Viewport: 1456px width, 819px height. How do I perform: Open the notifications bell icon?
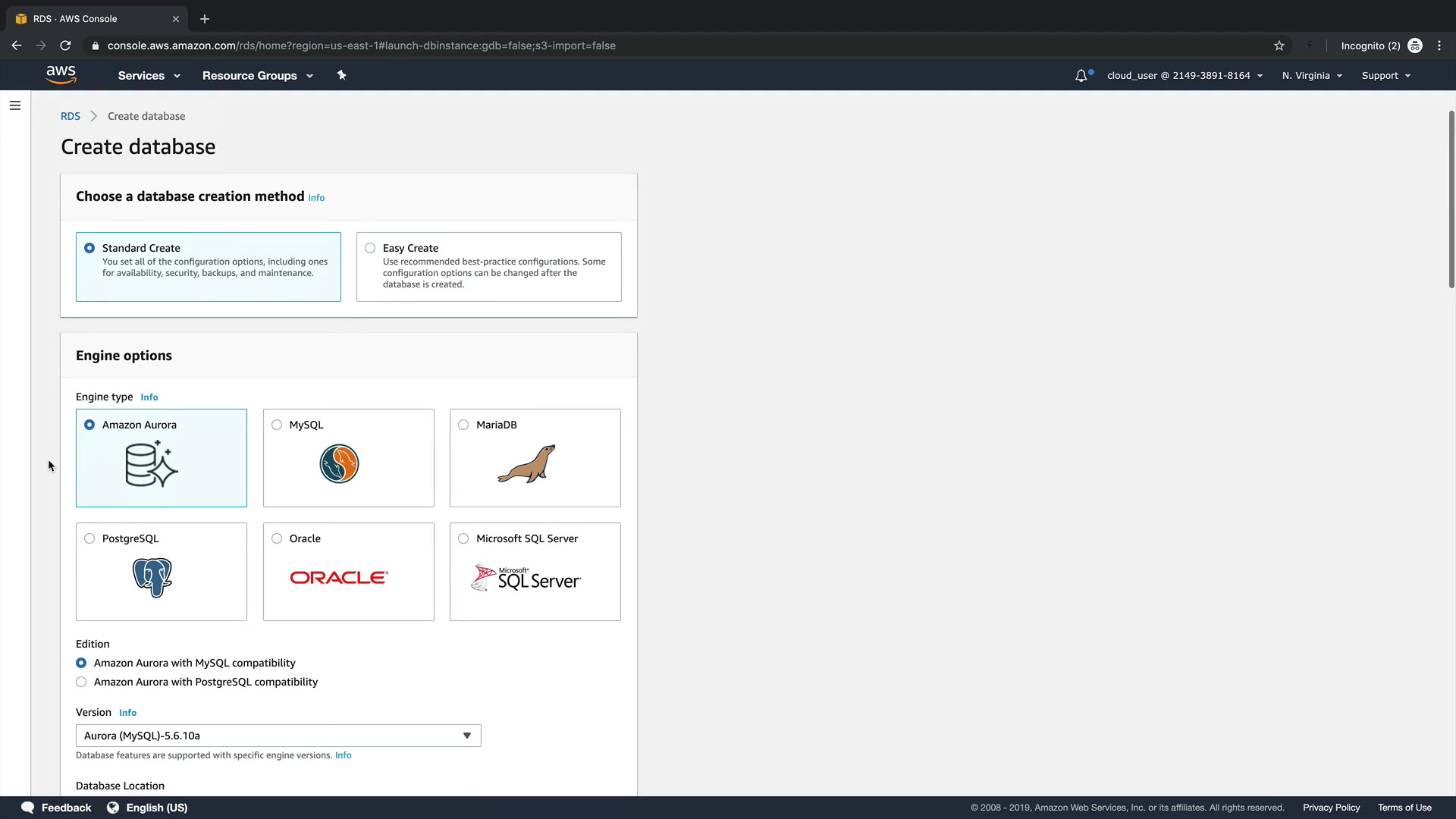(1081, 75)
